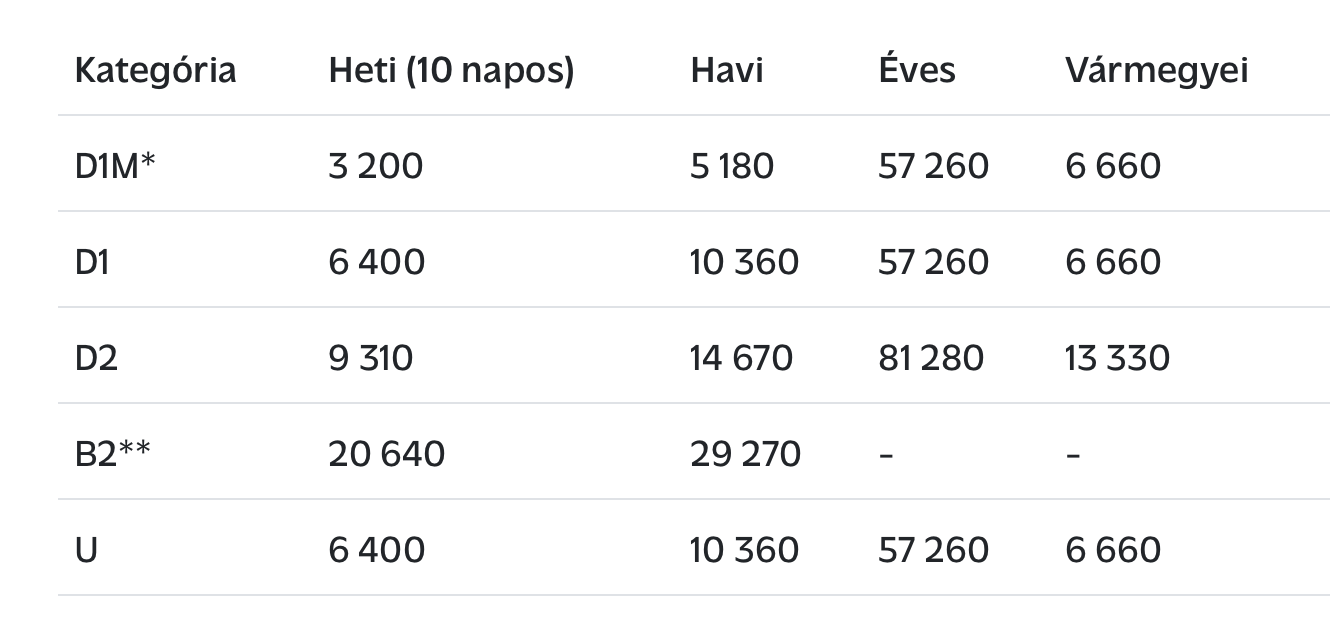Select the 81 280 yearly price
Viewport: 1334px width, 636px height.
(x=931, y=357)
